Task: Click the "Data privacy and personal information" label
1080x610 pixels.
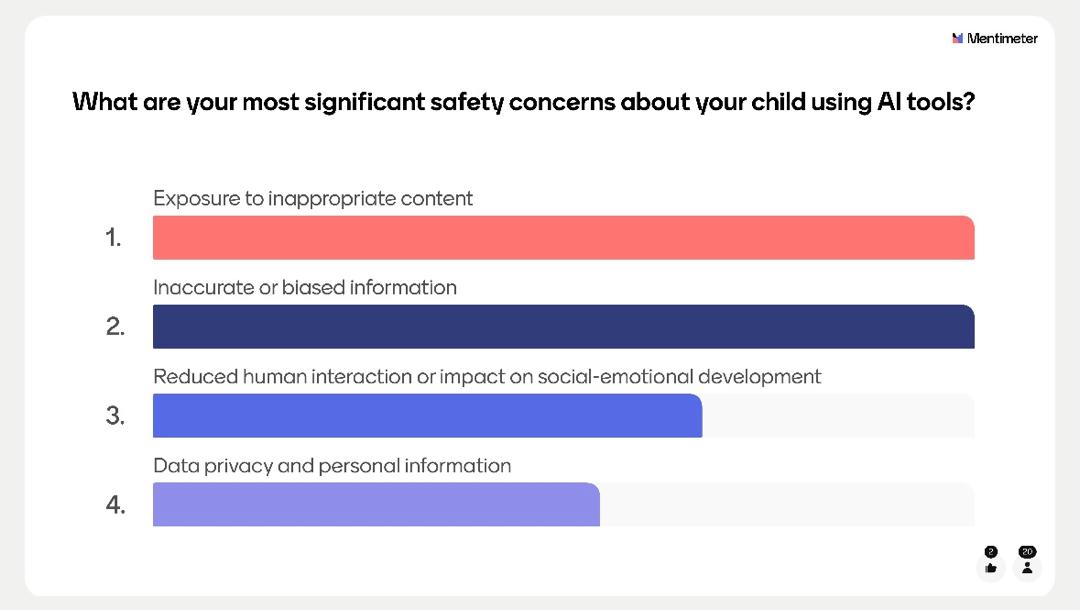Action: coord(332,466)
